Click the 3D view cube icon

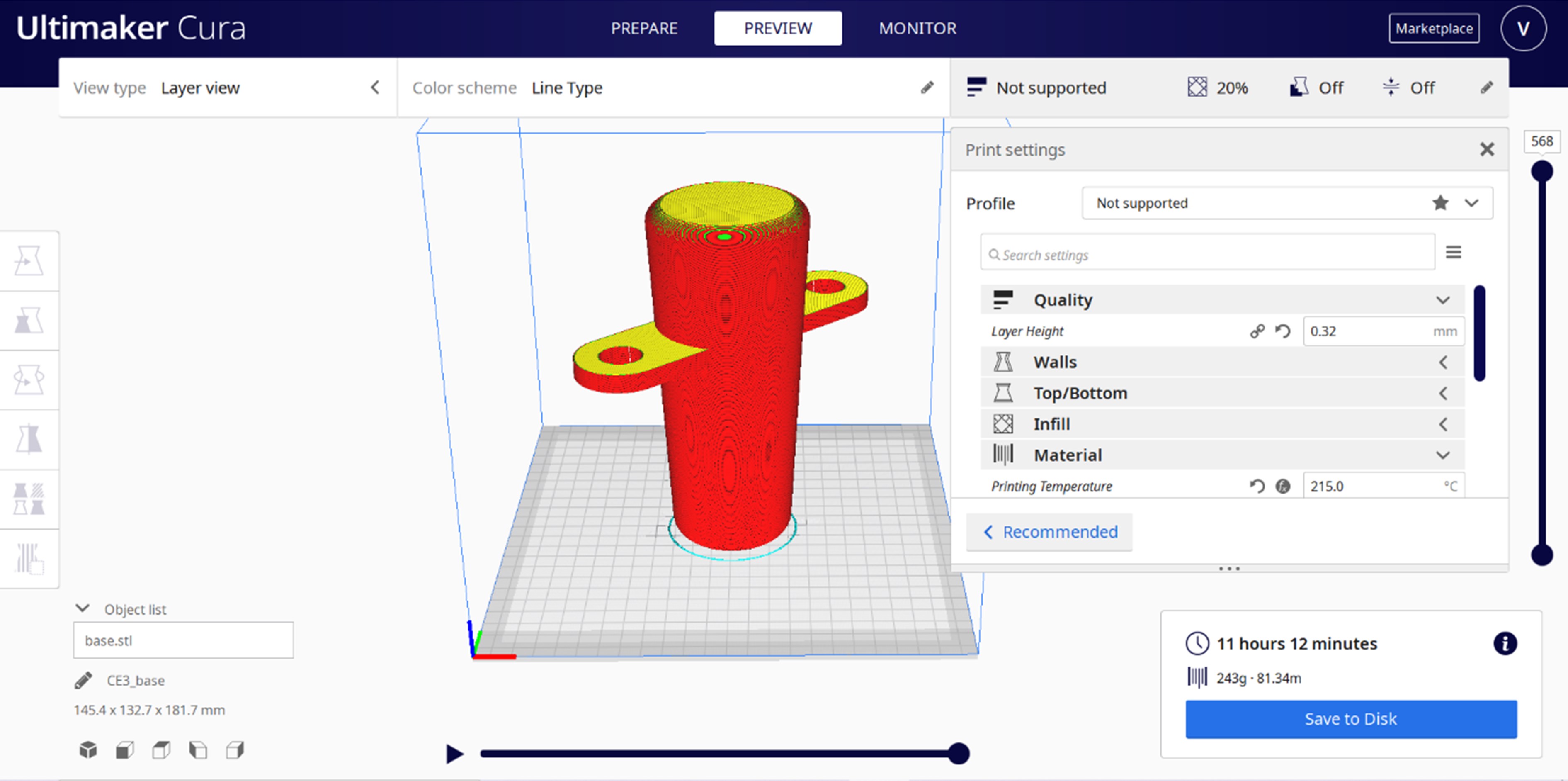pyautogui.click(x=88, y=750)
